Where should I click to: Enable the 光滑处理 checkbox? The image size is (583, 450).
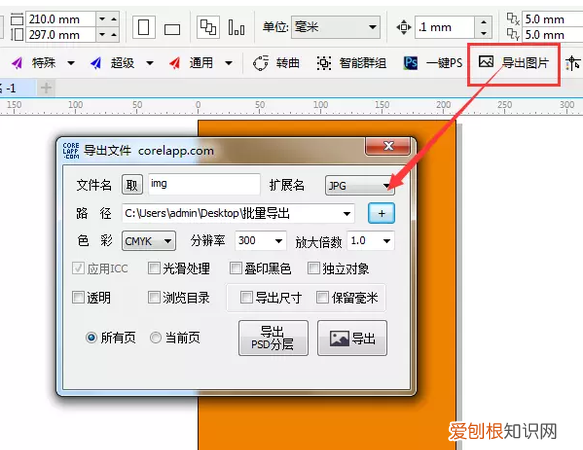pyautogui.click(x=154, y=268)
